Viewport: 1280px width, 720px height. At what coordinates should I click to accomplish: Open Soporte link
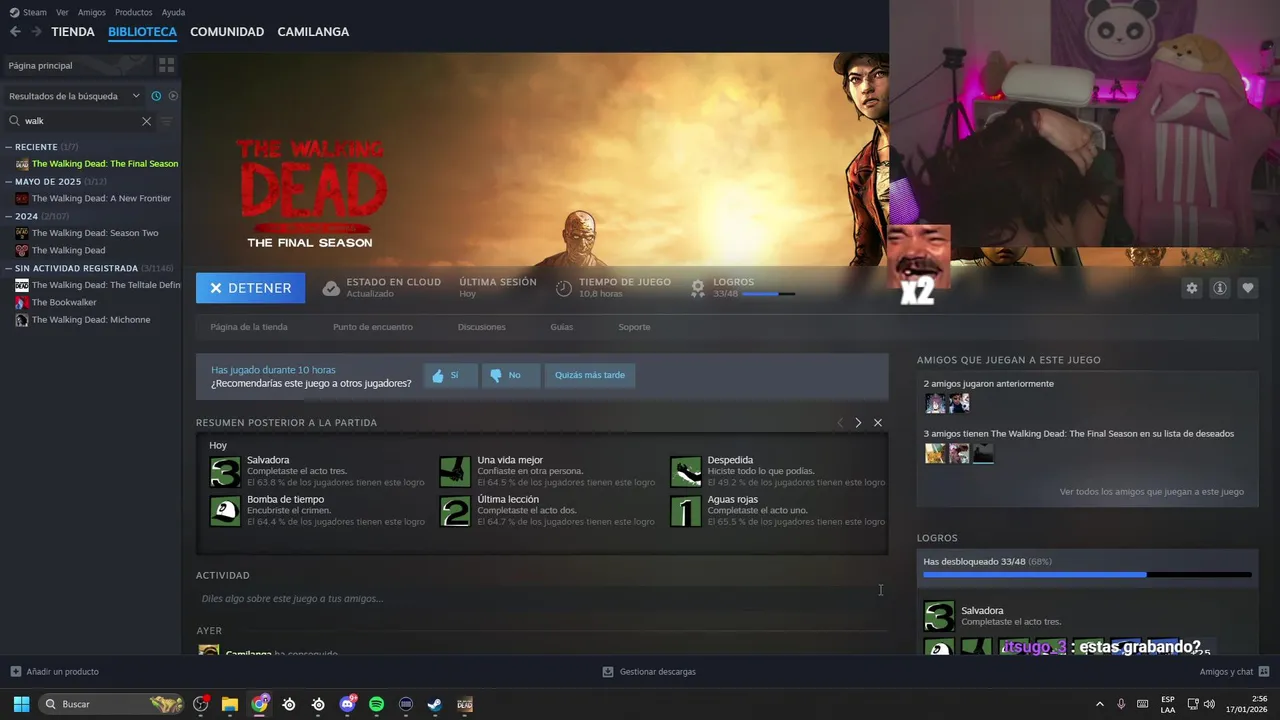pyautogui.click(x=634, y=327)
